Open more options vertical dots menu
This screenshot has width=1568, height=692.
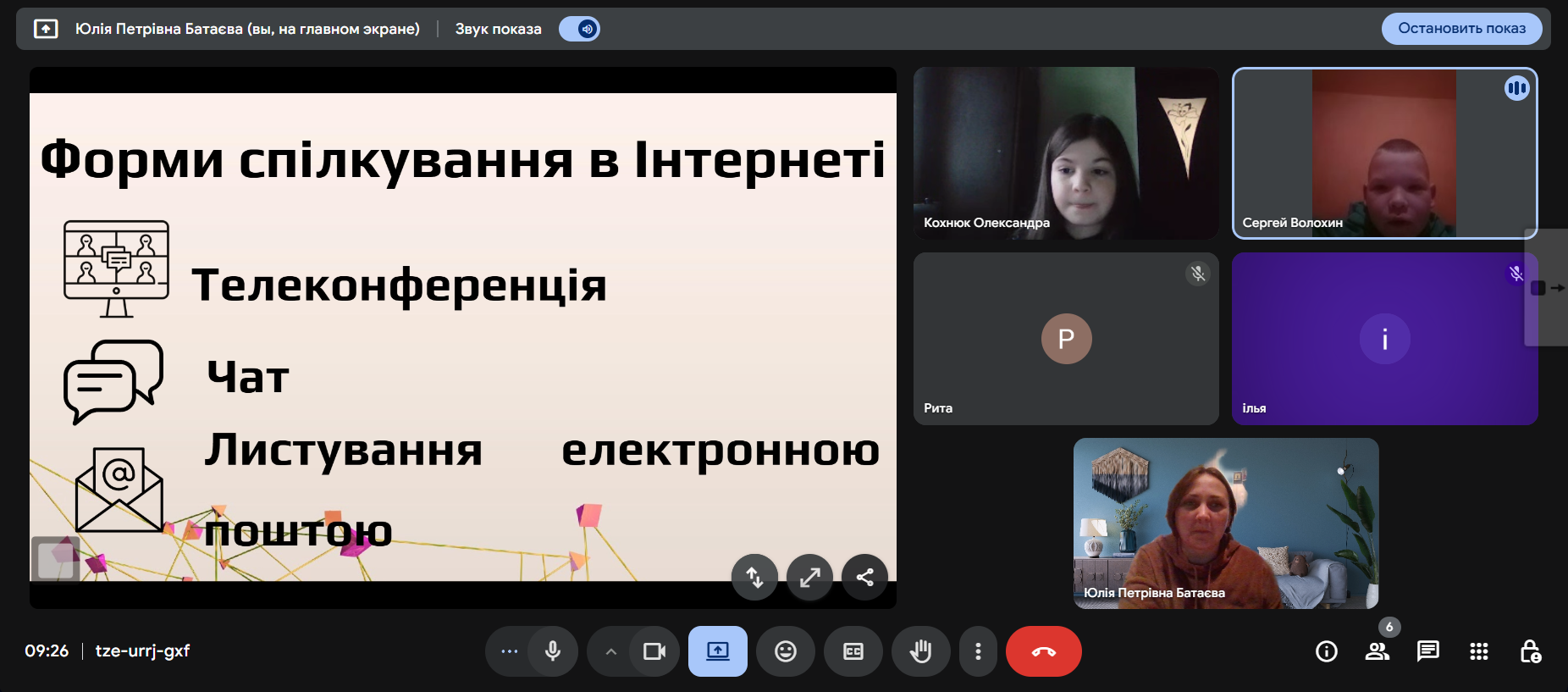(978, 651)
